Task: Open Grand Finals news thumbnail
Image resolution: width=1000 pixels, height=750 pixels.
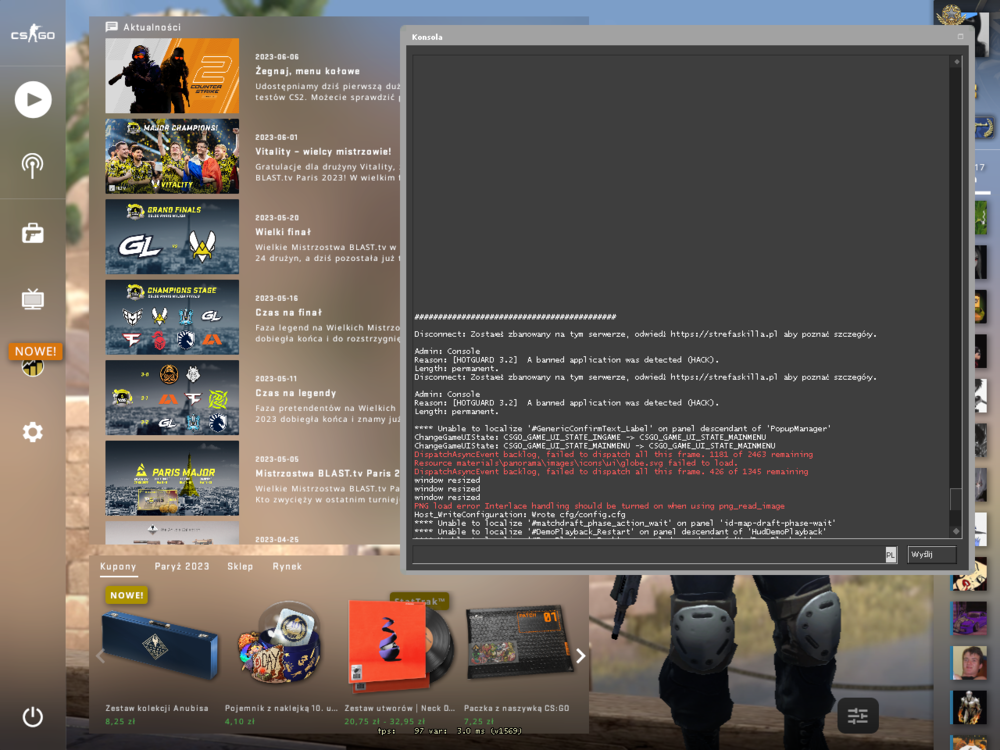Action: tap(172, 237)
